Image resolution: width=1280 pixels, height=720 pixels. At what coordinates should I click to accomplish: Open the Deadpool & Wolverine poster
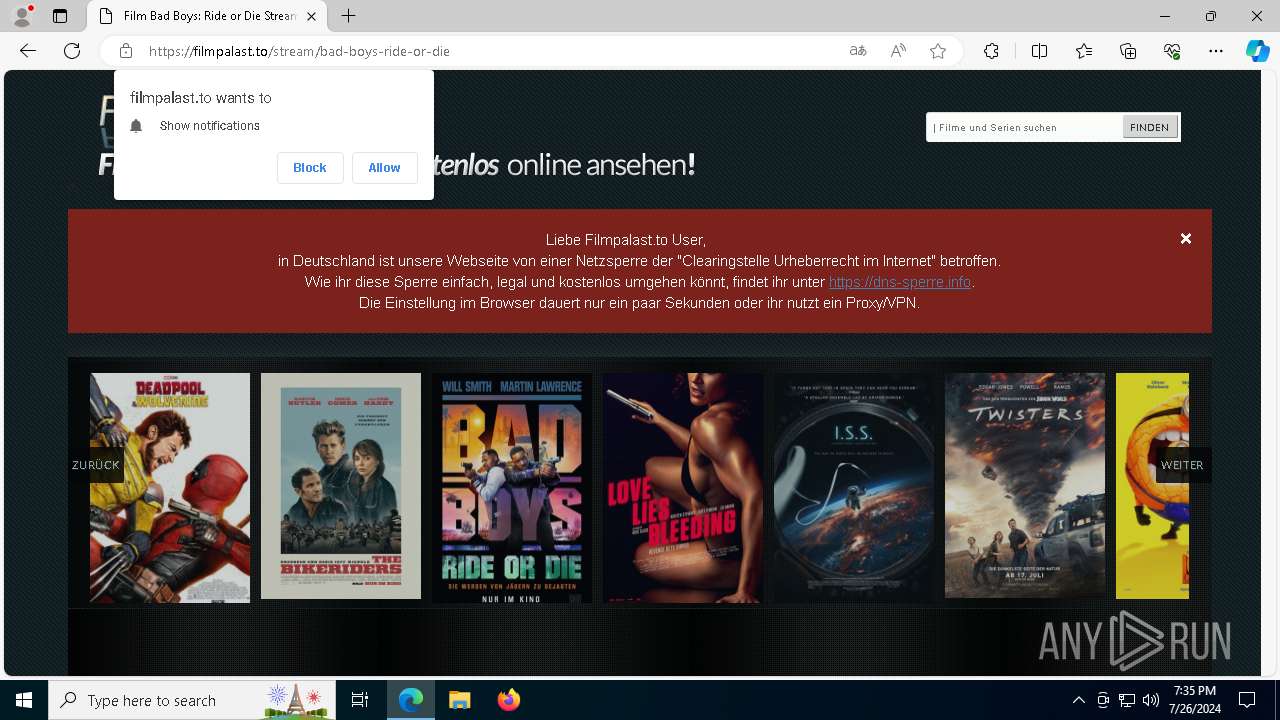click(170, 488)
